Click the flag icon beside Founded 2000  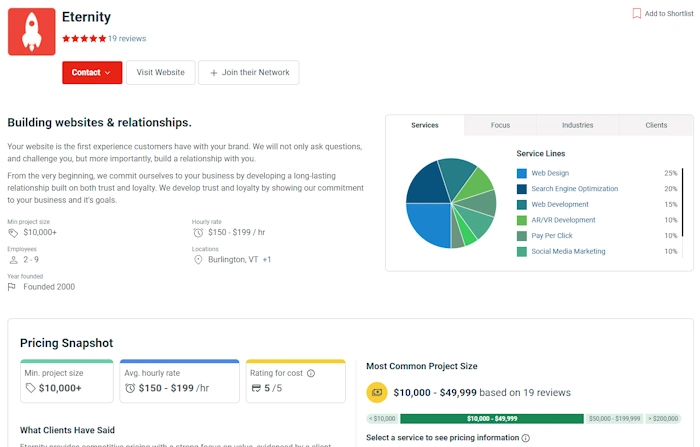click(x=12, y=287)
